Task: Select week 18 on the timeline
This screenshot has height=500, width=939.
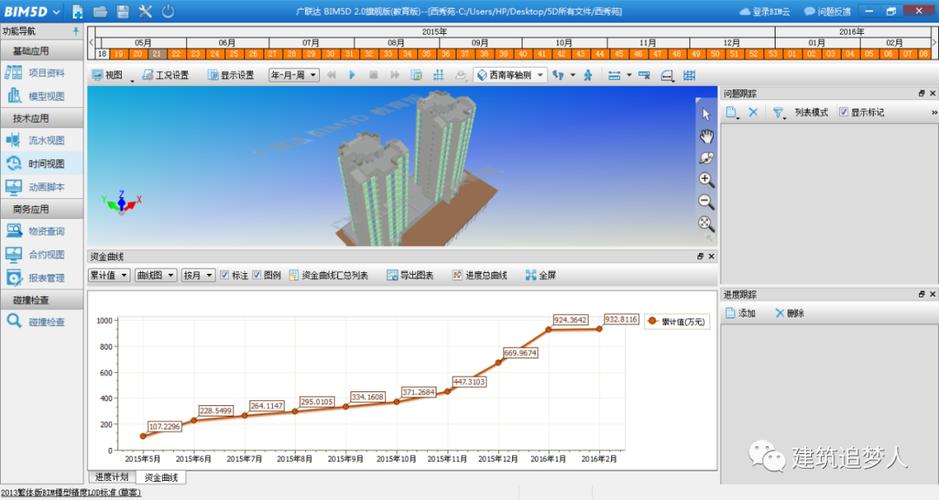Action: [x=102, y=54]
